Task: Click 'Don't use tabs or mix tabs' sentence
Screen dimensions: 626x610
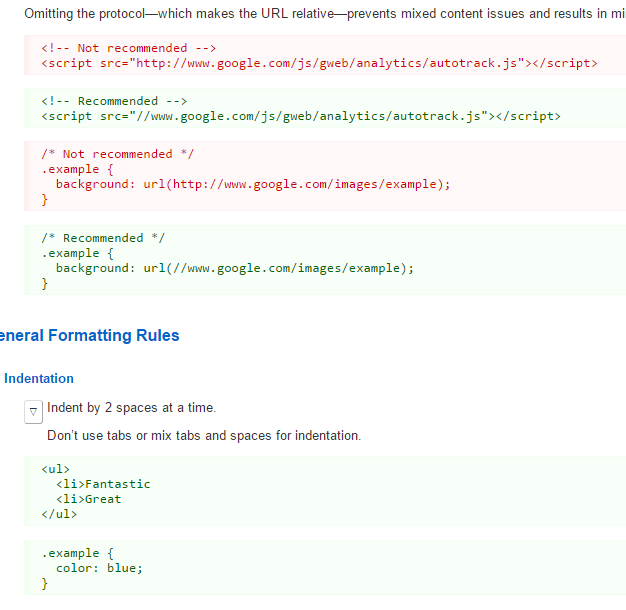Action: 204,436
